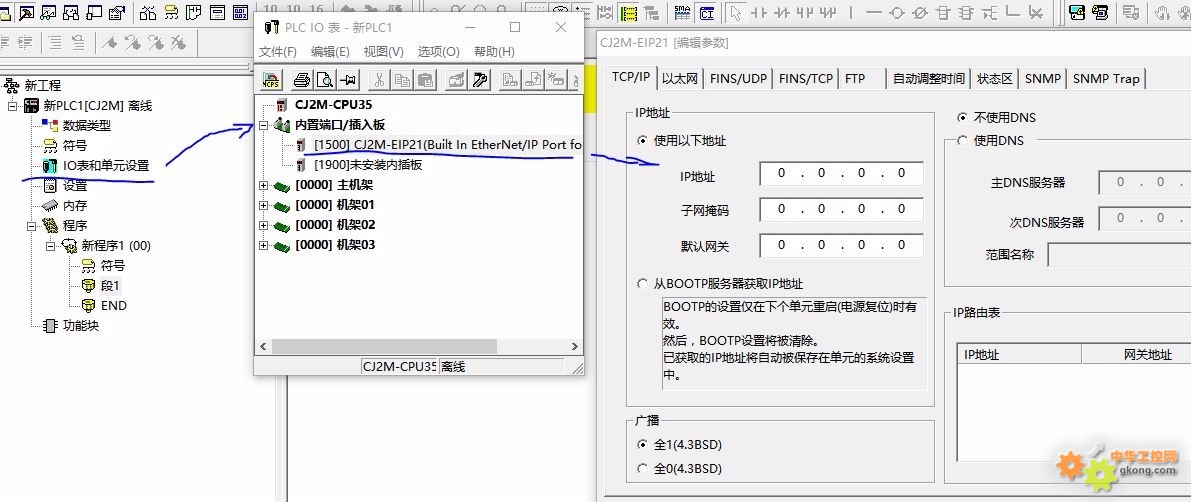
Task: Expand [0000] 机架02 node
Action: tap(264, 226)
